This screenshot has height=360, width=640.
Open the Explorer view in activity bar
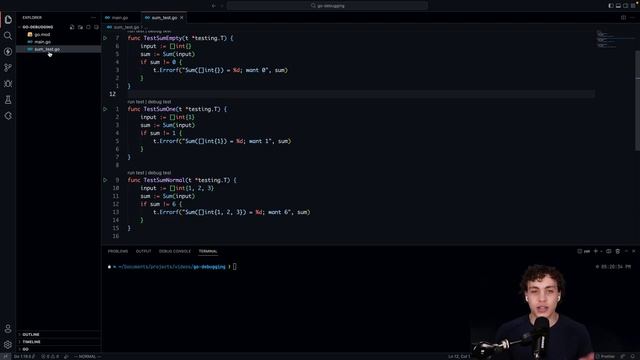coord(8,20)
